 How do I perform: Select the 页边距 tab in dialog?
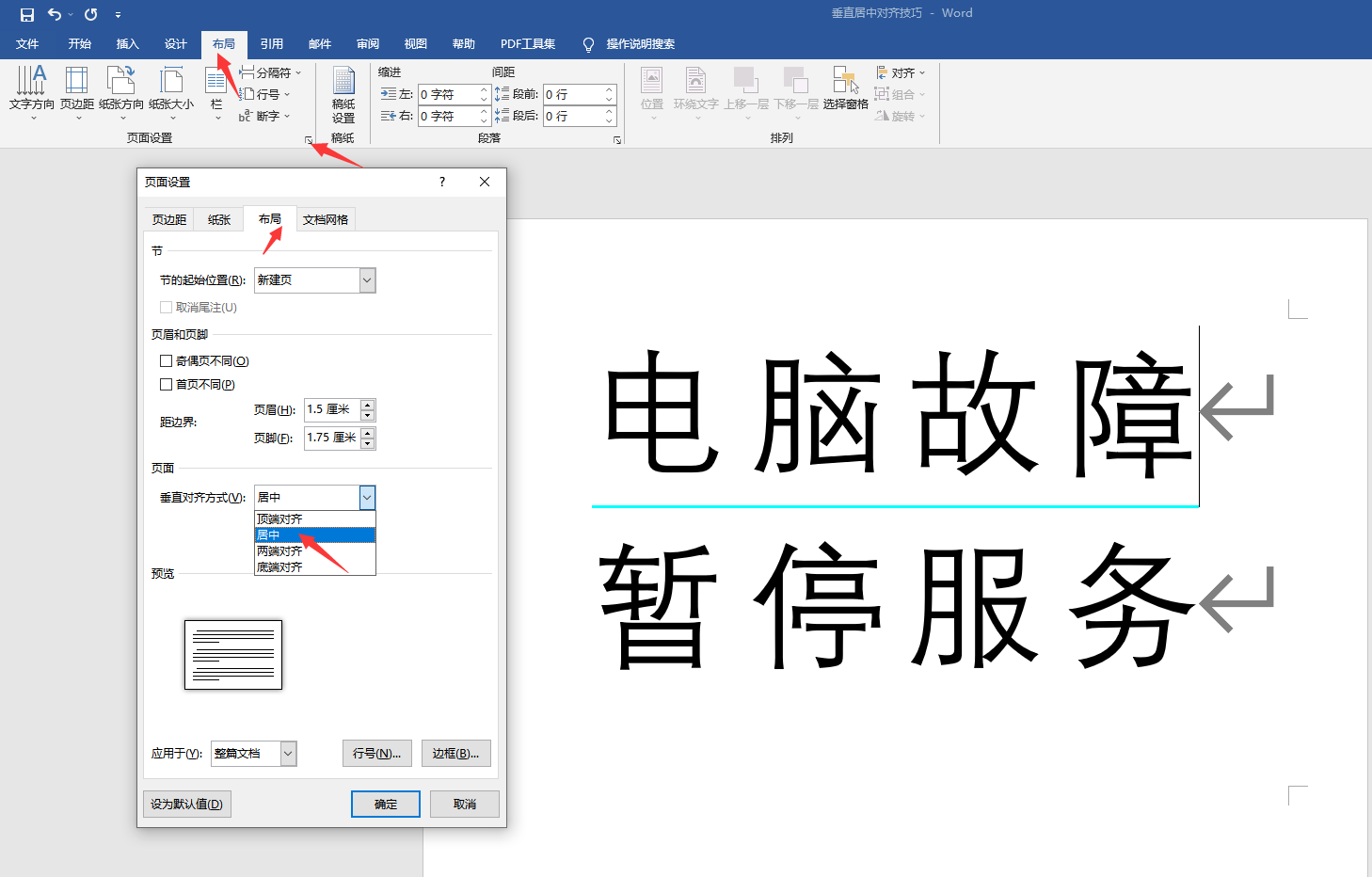tap(169, 219)
